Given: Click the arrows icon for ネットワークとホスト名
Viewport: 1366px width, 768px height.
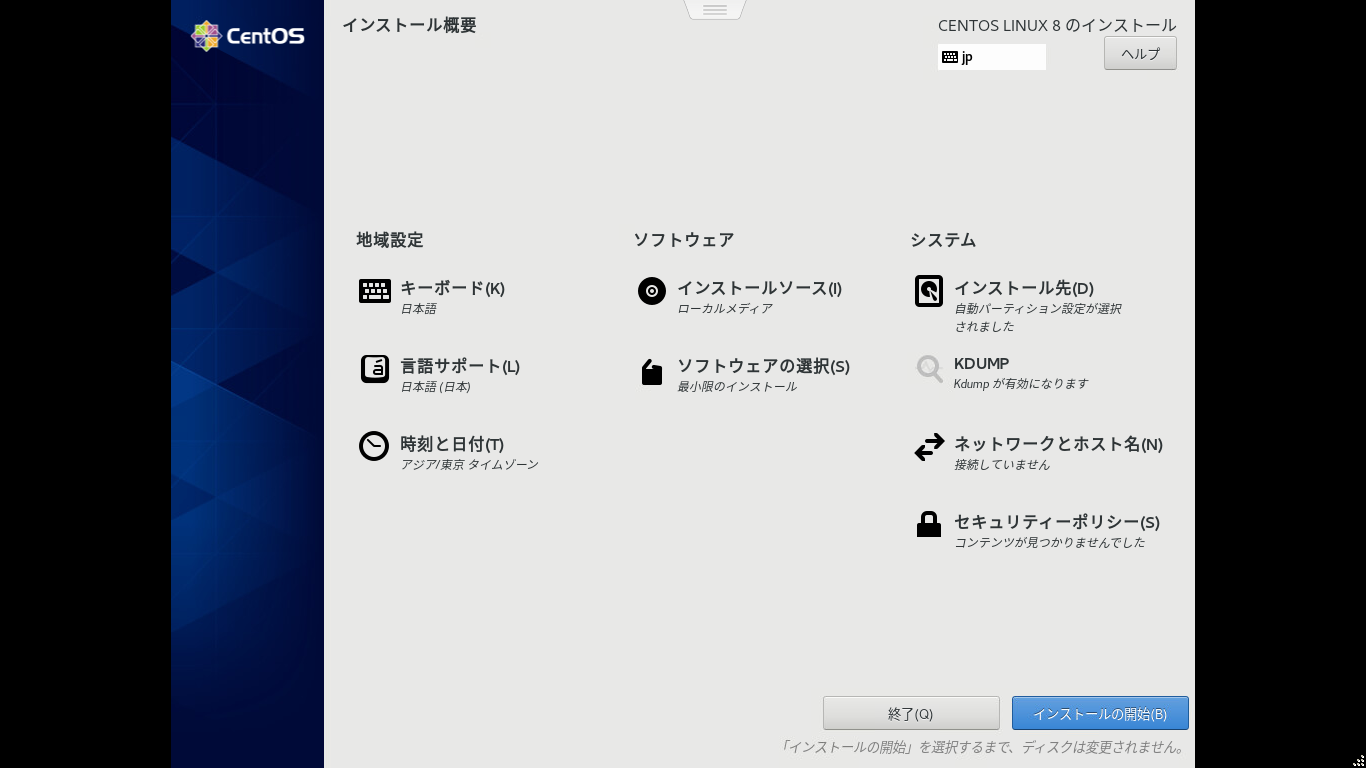Looking at the screenshot, I should tap(929, 447).
